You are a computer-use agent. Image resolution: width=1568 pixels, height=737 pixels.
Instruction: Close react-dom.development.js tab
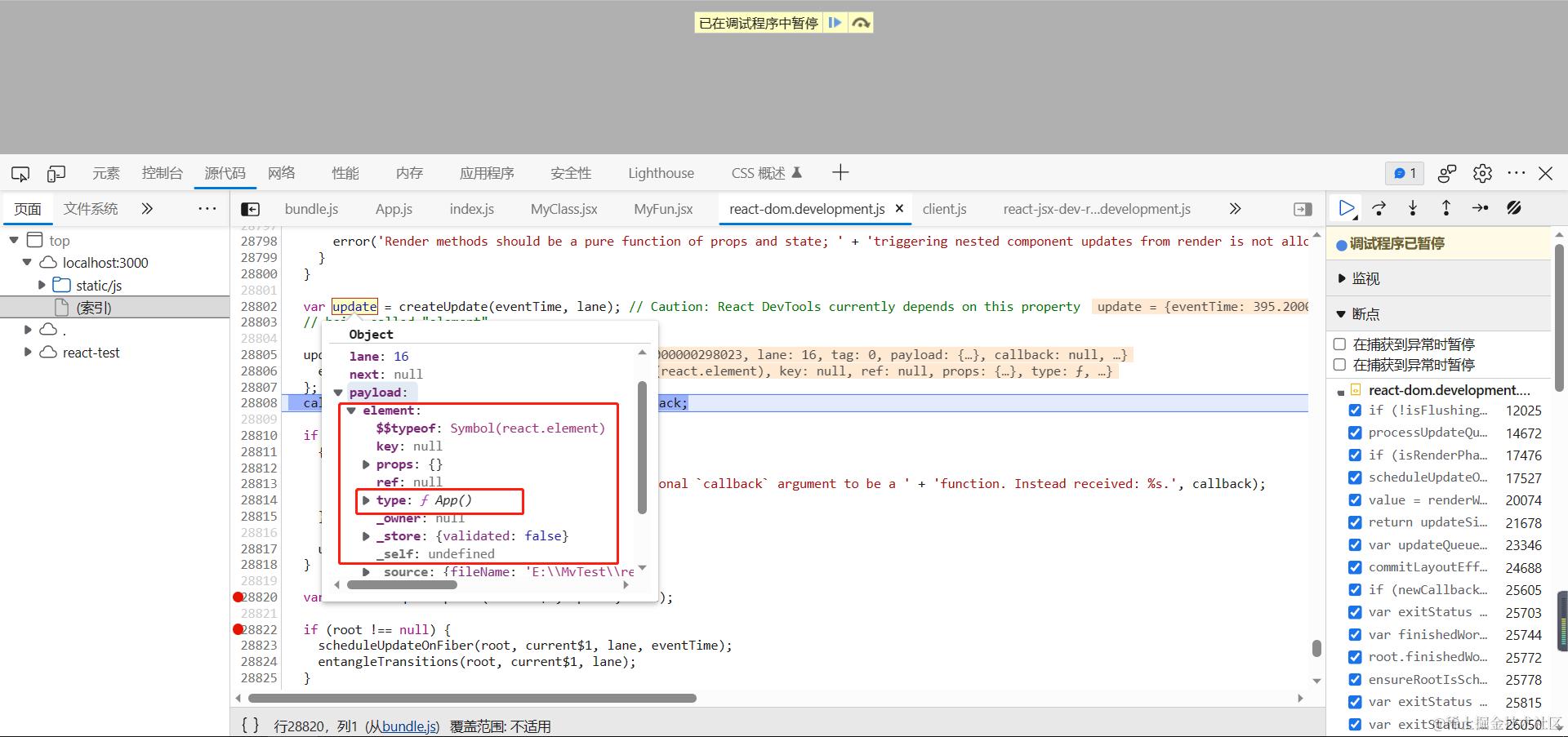tap(899, 208)
